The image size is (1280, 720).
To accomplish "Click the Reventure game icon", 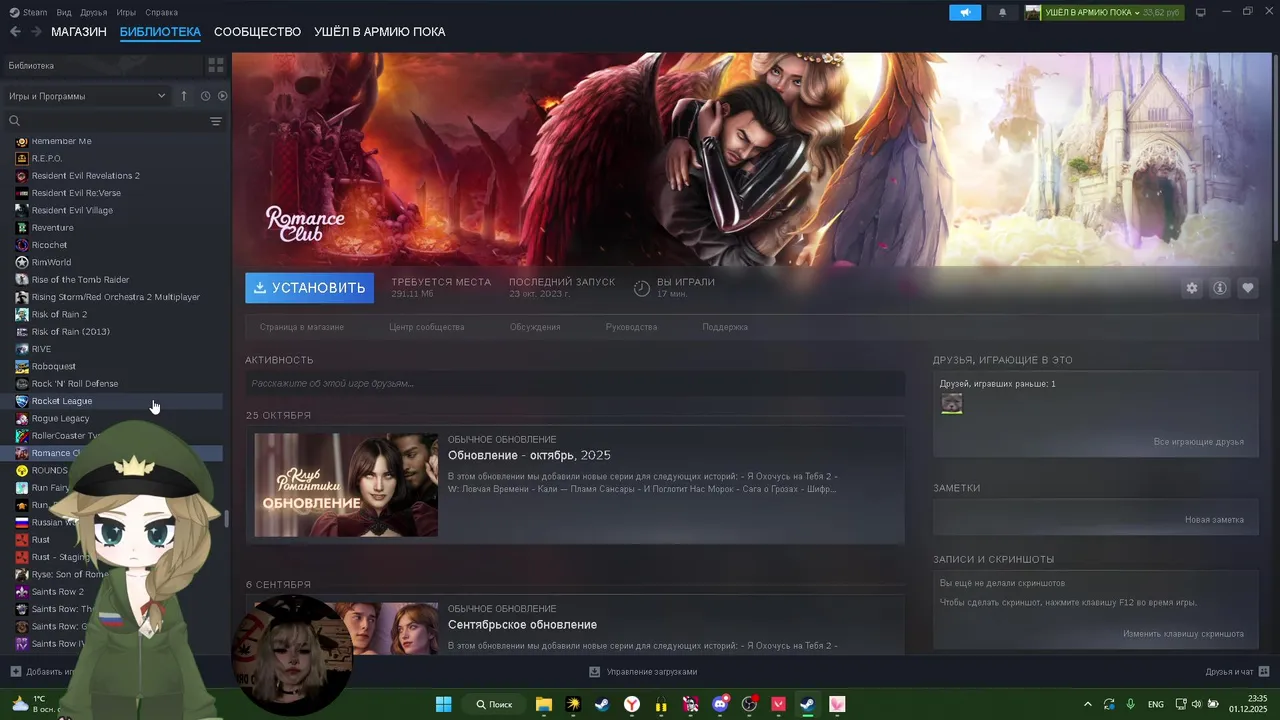I will click(x=22, y=228).
